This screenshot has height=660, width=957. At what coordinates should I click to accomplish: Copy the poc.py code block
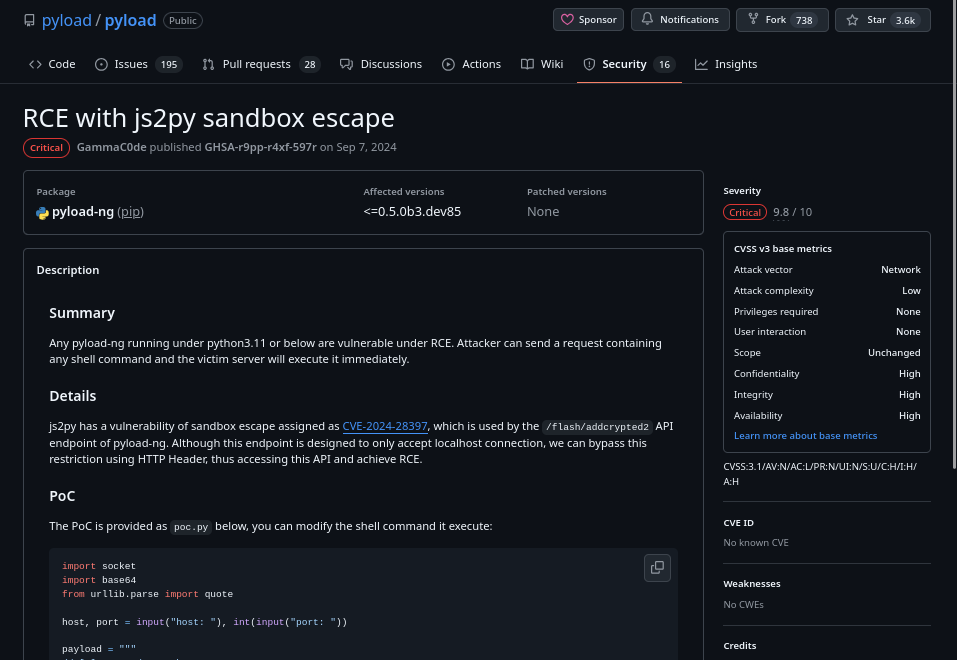(x=657, y=567)
